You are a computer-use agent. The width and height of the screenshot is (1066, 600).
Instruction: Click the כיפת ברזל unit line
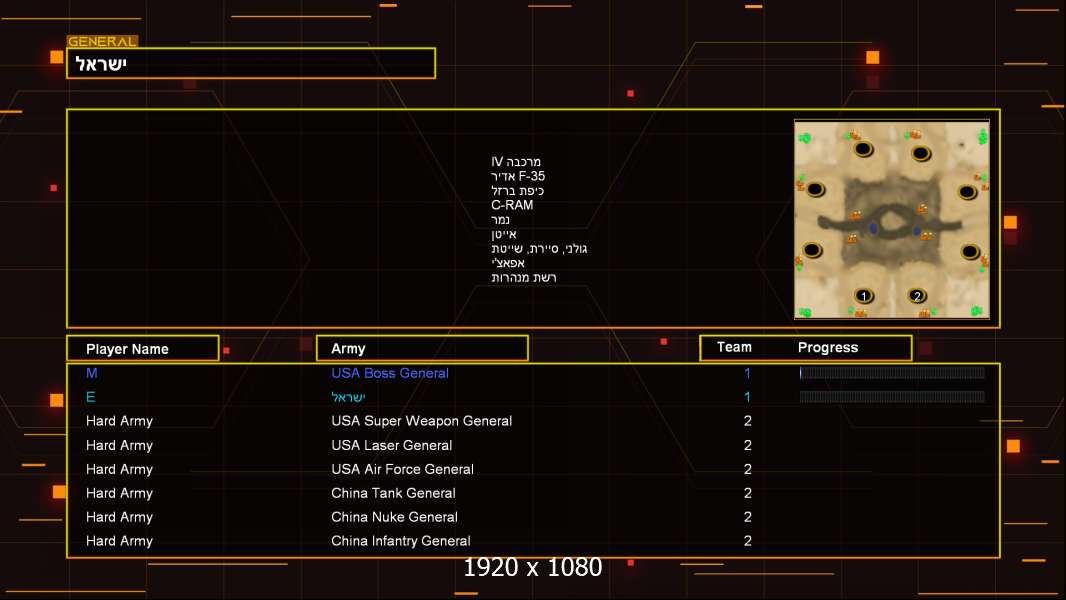click(x=517, y=191)
